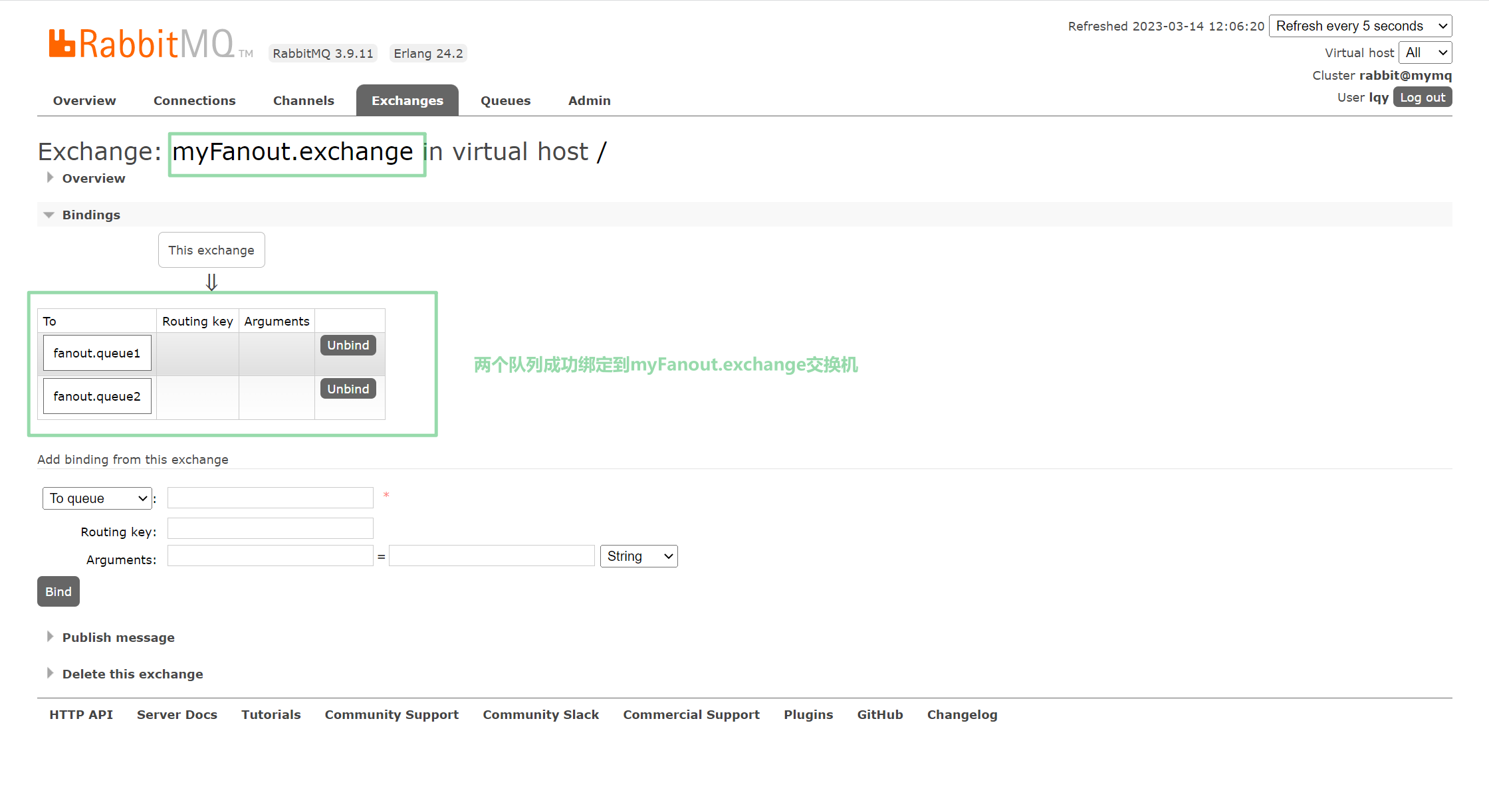
Task: Unbind the fanout.queue2 binding
Action: tap(348, 389)
